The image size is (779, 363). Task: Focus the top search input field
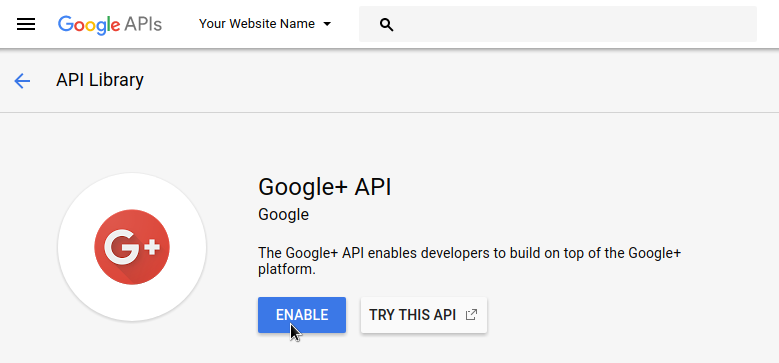click(x=558, y=24)
